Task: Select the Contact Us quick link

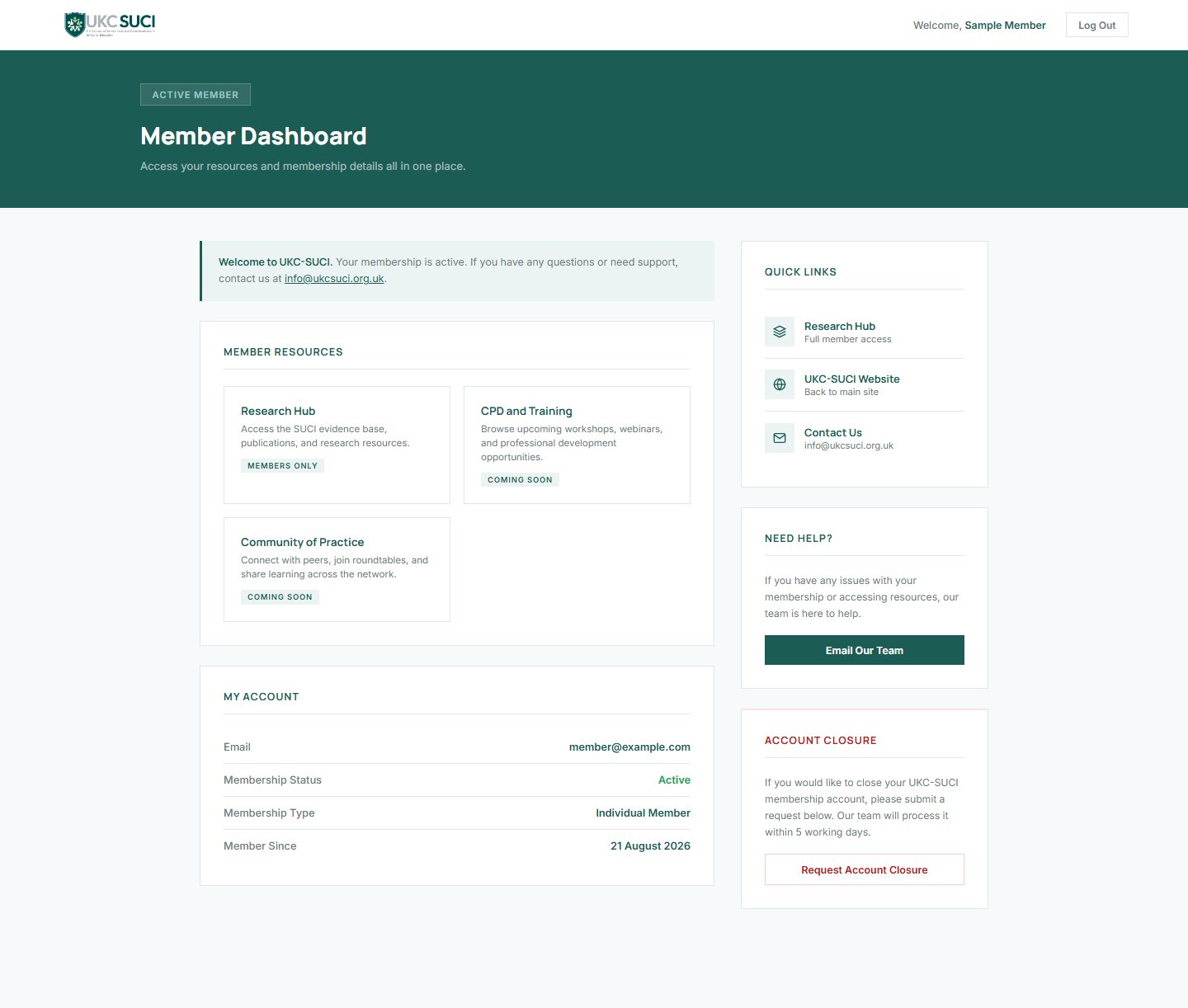Action: point(865,438)
